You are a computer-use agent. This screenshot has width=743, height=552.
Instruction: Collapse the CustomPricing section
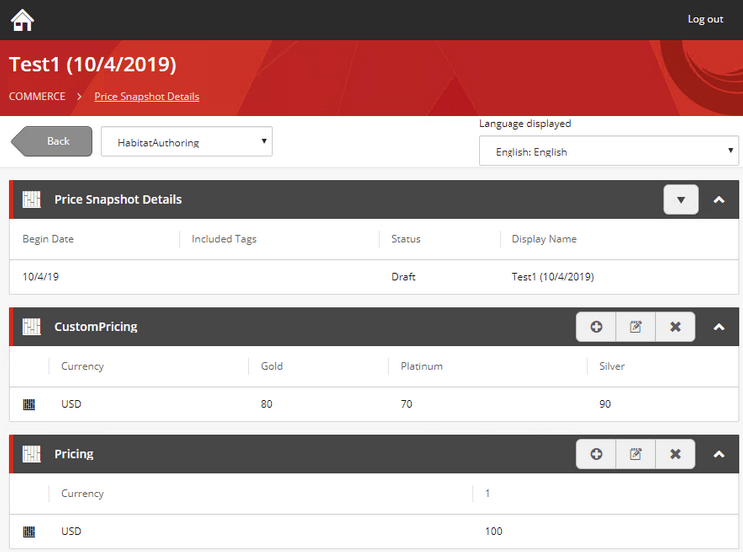(x=719, y=327)
